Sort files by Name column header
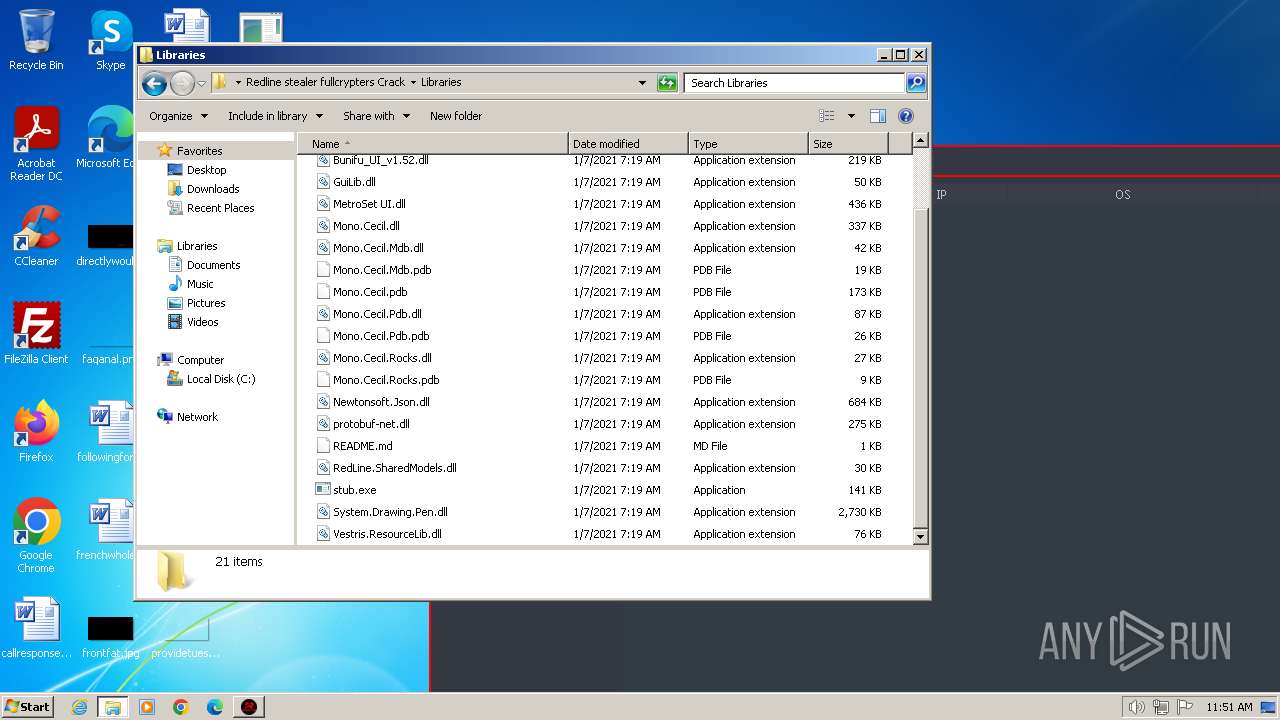The width and height of the screenshot is (1280, 720). (x=433, y=144)
